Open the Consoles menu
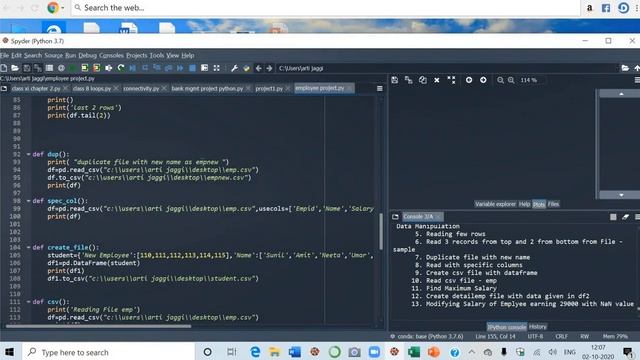Viewport: 640px width, 360px height. 111,55
